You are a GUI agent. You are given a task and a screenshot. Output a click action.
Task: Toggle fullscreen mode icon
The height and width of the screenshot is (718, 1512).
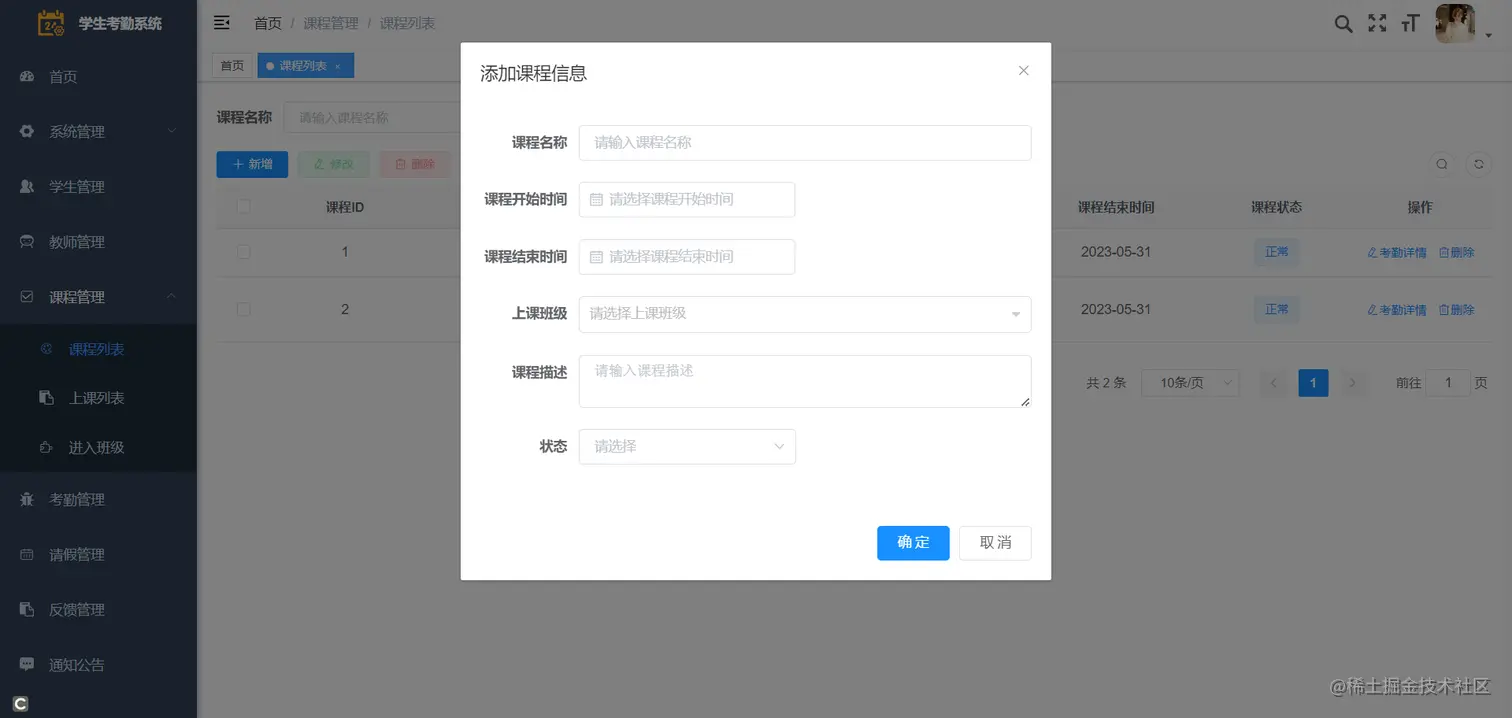click(1377, 22)
